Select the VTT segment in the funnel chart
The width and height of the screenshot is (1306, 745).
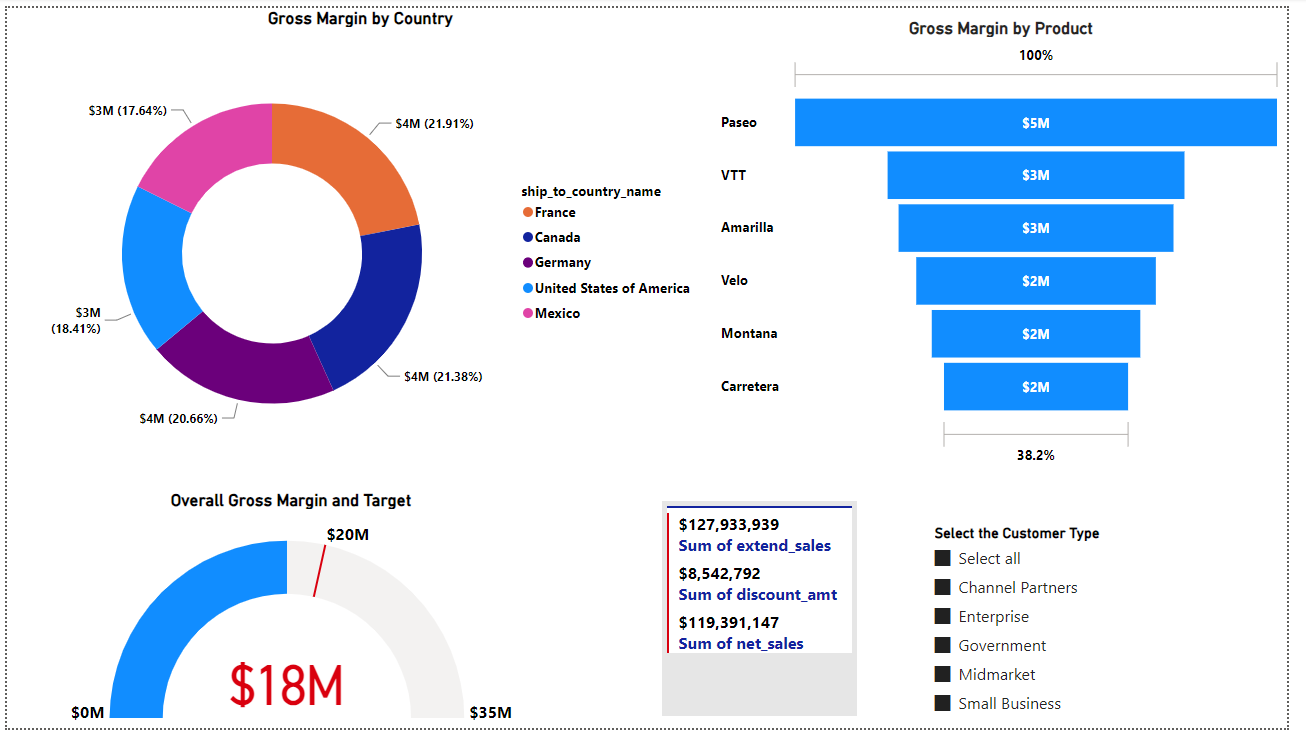(1035, 175)
